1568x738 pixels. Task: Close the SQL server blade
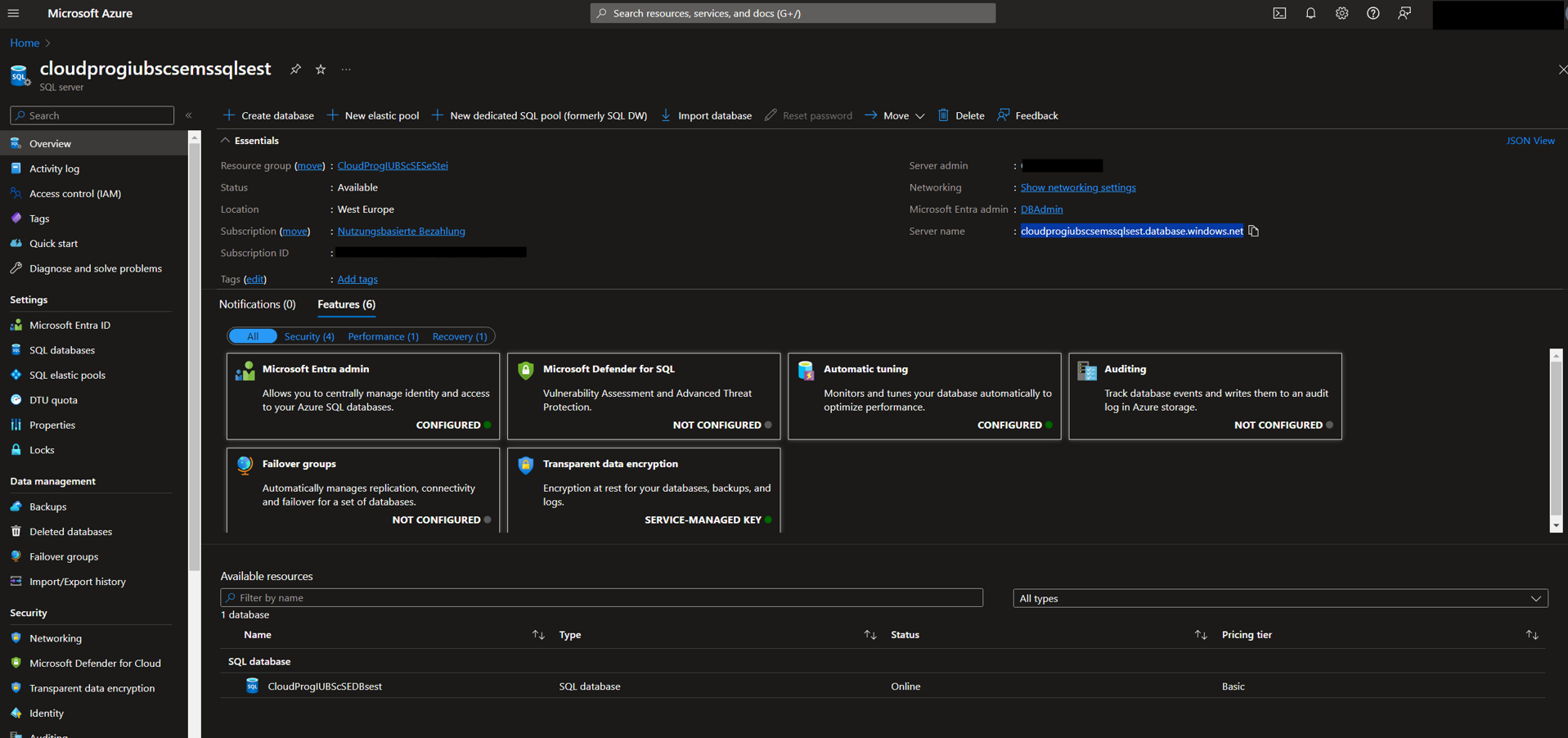coord(1561,70)
